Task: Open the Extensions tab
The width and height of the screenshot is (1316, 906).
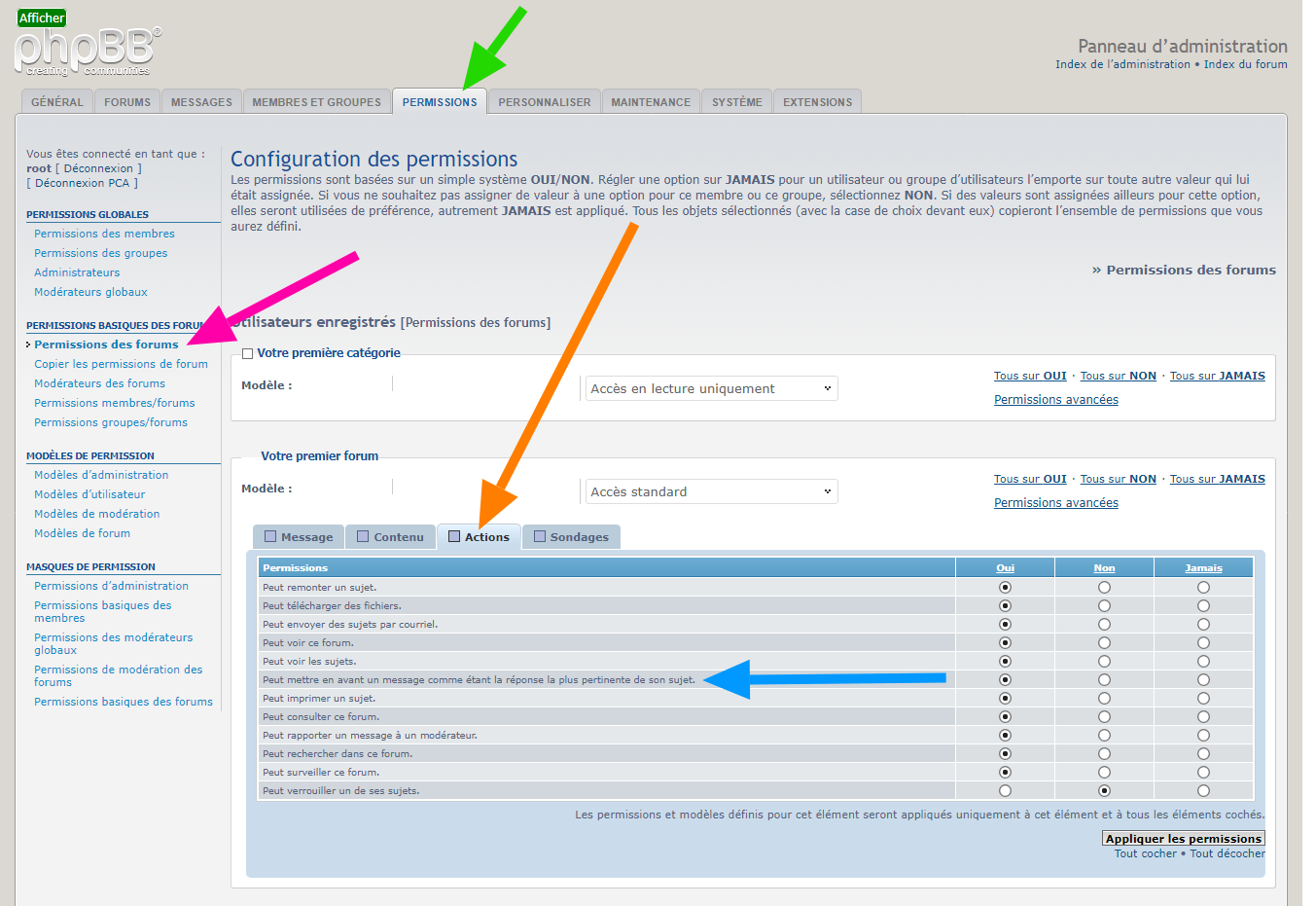Action: [817, 102]
